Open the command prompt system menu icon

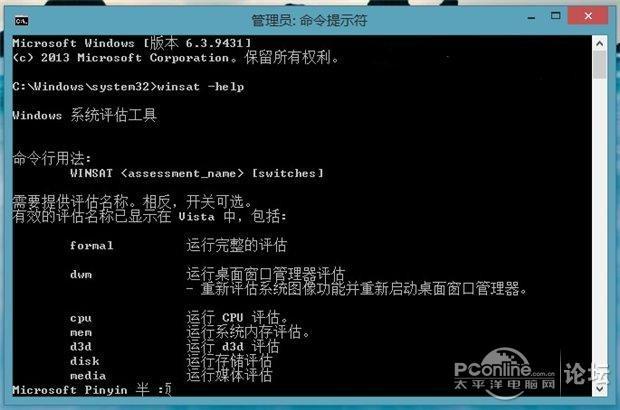(x=21, y=20)
